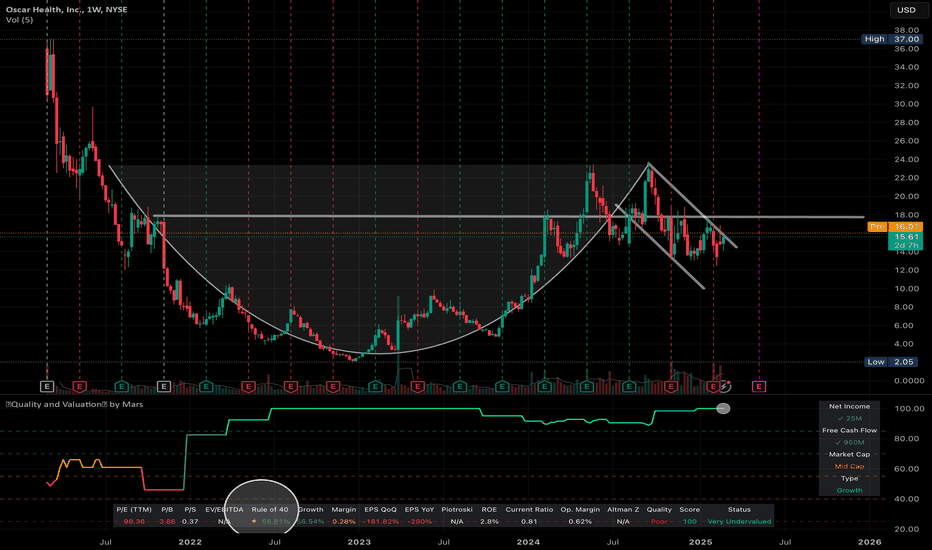
Task: Click the green E marker after Jul 2023
Action: 459,386
